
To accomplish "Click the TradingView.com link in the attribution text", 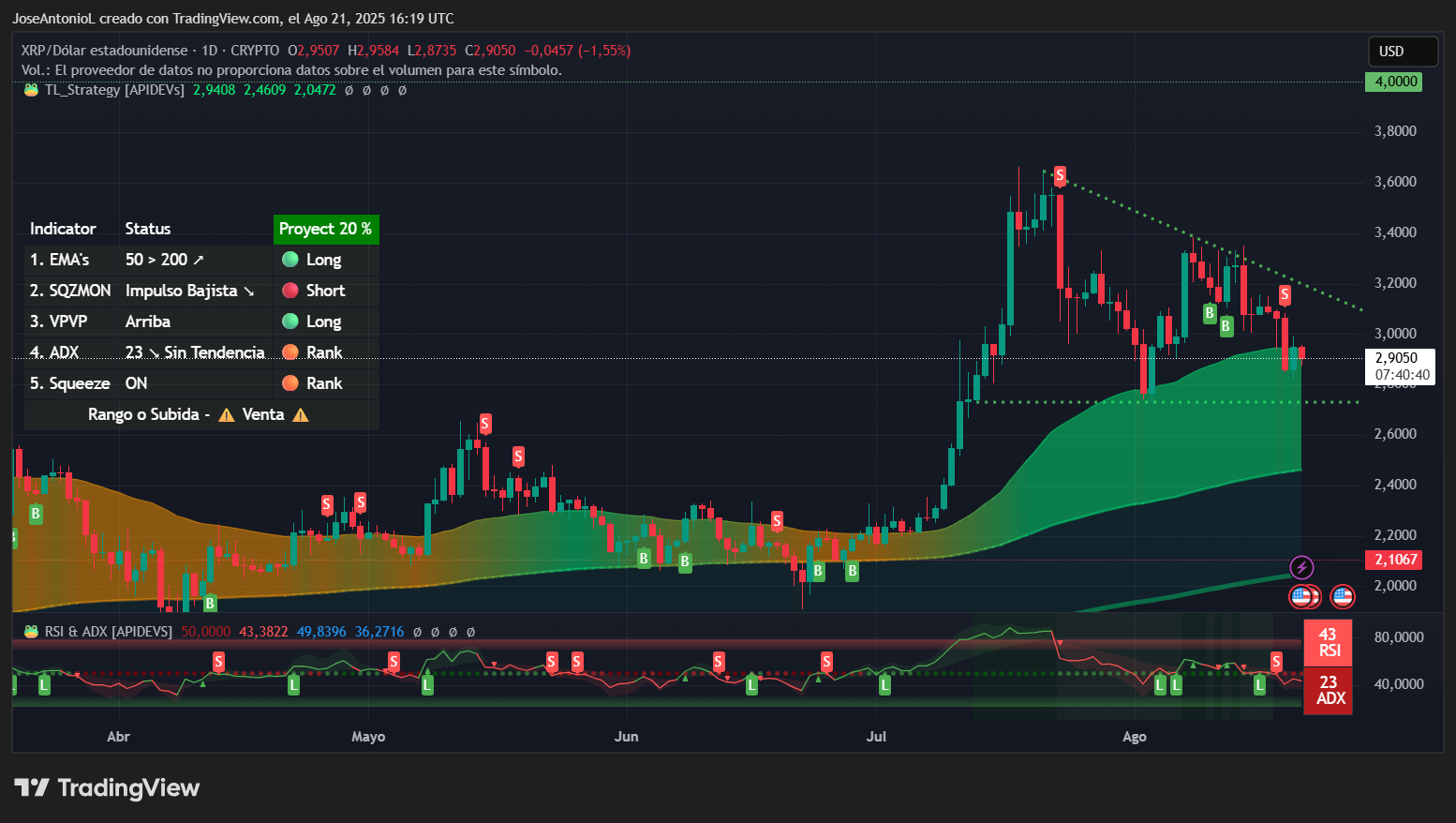I will [228, 18].
